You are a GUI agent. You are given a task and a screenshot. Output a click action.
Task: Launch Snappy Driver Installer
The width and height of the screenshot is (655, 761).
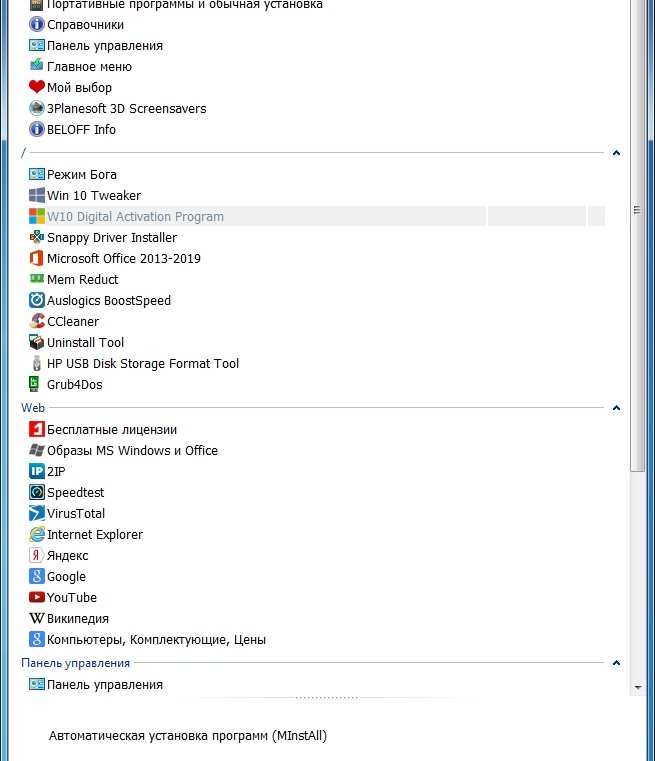tap(112, 238)
